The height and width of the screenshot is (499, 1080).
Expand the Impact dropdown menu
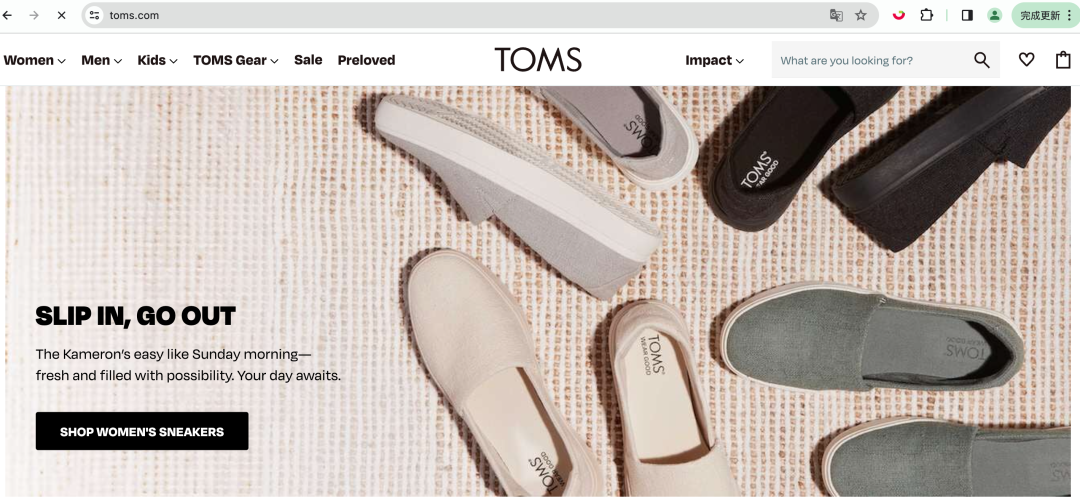tap(714, 61)
